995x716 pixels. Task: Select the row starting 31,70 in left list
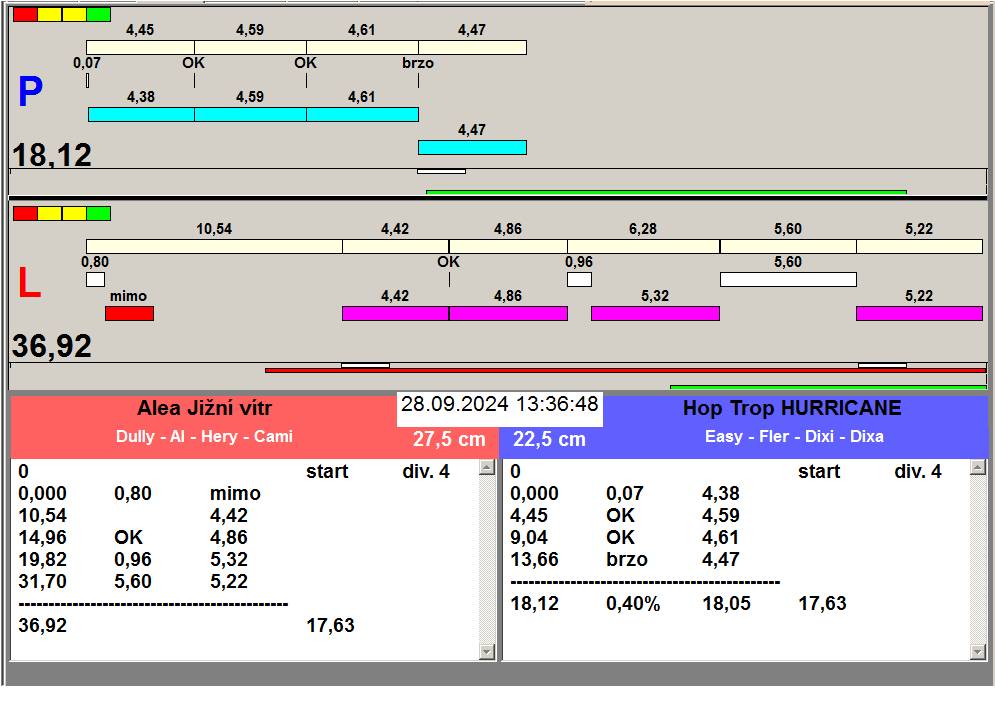pyautogui.click(x=244, y=581)
